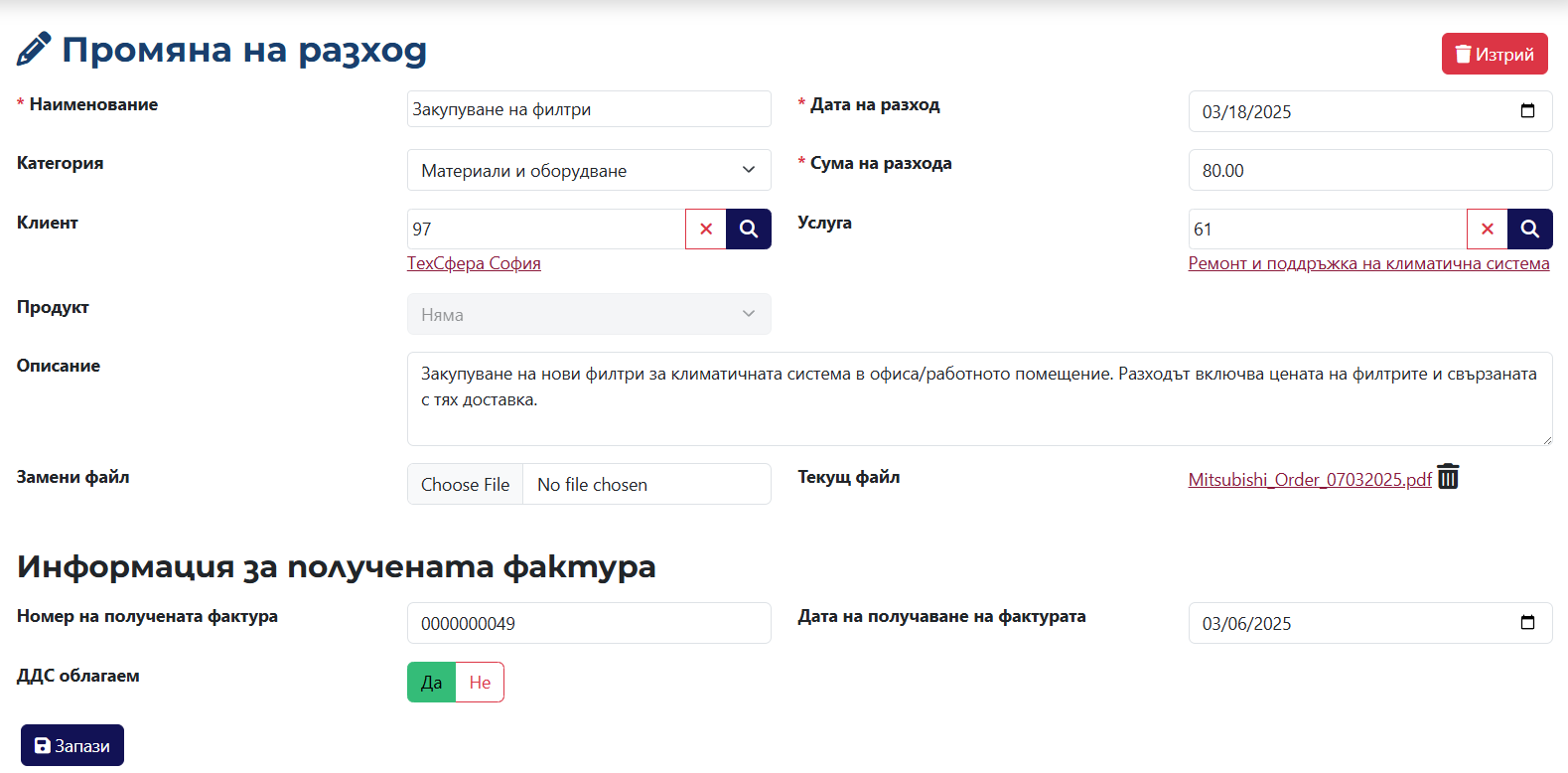Click the Изтрий delete button
This screenshot has height=773, width=1568.
(1495, 54)
